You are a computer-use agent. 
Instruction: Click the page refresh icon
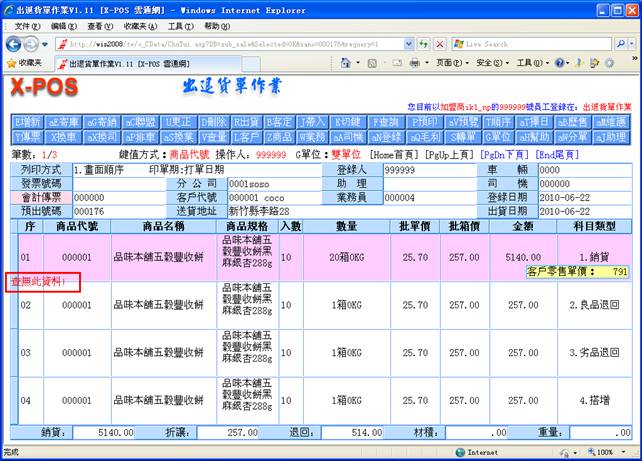424,44
